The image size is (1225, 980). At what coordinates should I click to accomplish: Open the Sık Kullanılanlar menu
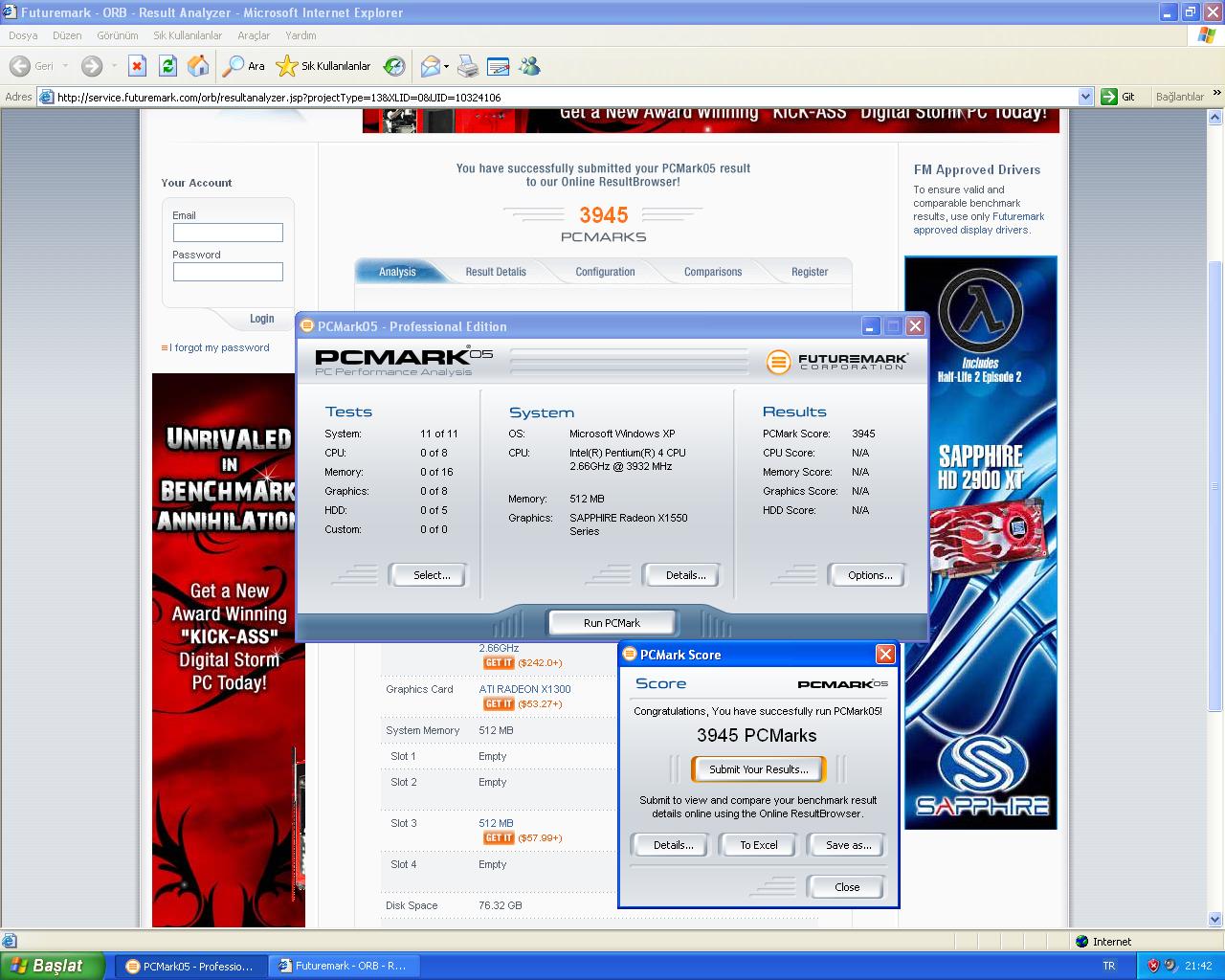pyautogui.click(x=188, y=35)
